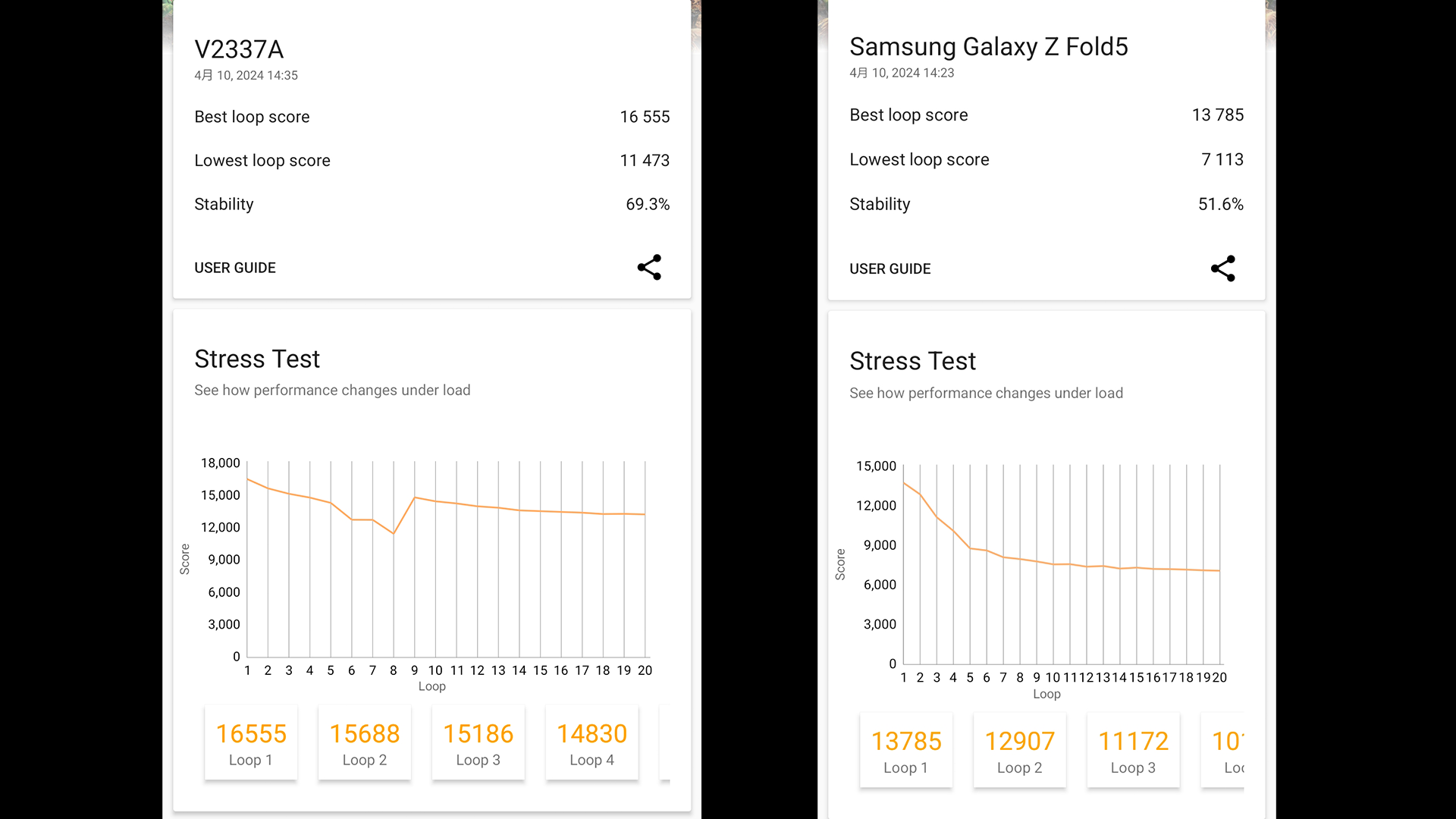Open USER GUIDE on the V2337A card
The width and height of the screenshot is (1456, 819).
pos(235,268)
